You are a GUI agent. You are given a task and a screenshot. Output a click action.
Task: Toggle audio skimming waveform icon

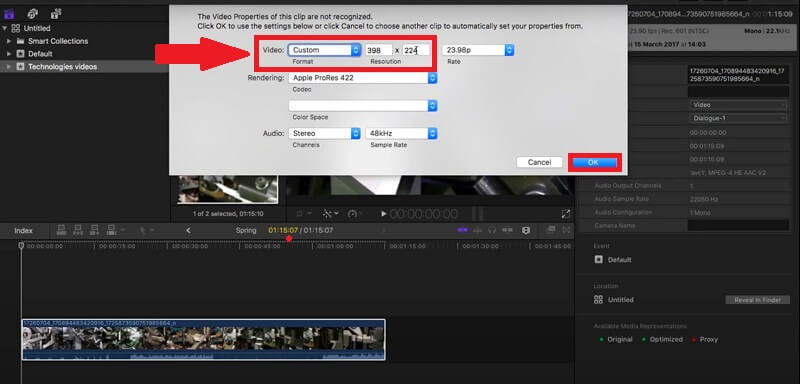(x=478, y=231)
